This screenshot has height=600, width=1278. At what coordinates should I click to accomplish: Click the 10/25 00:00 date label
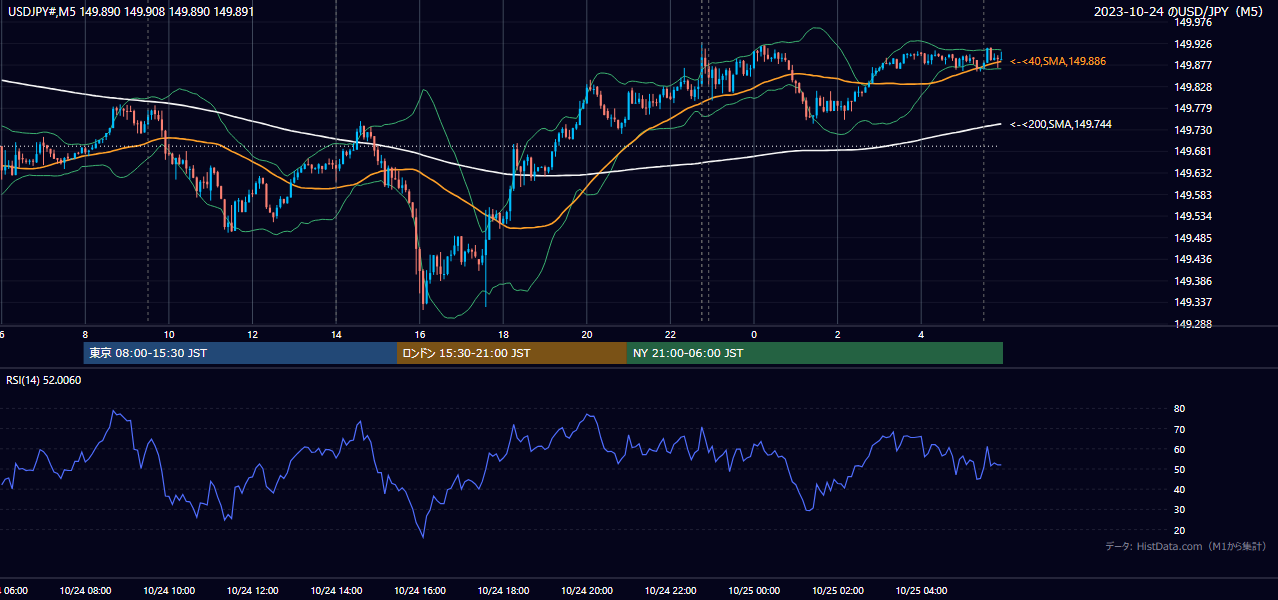pos(754,590)
